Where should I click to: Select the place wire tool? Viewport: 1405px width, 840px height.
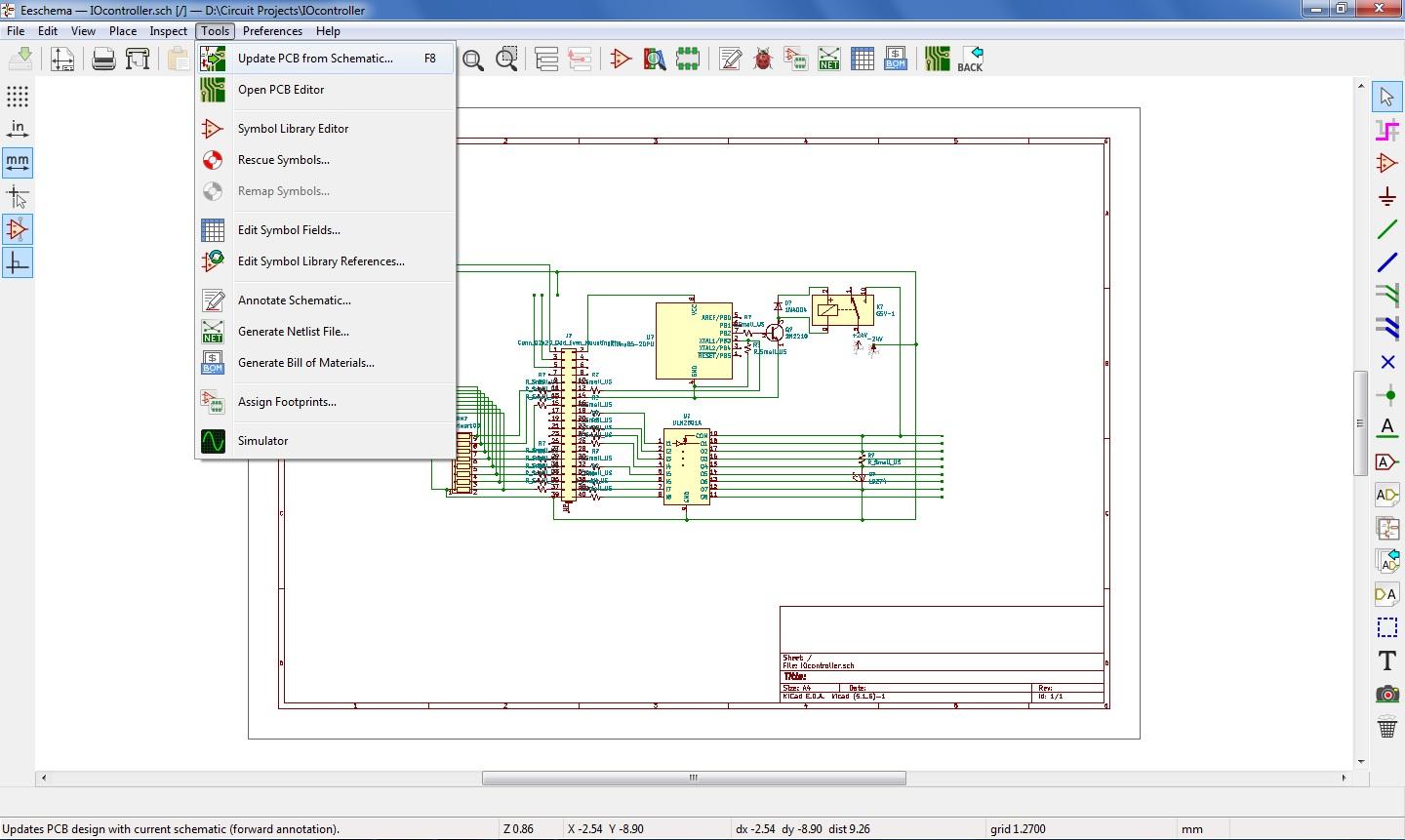1386,230
